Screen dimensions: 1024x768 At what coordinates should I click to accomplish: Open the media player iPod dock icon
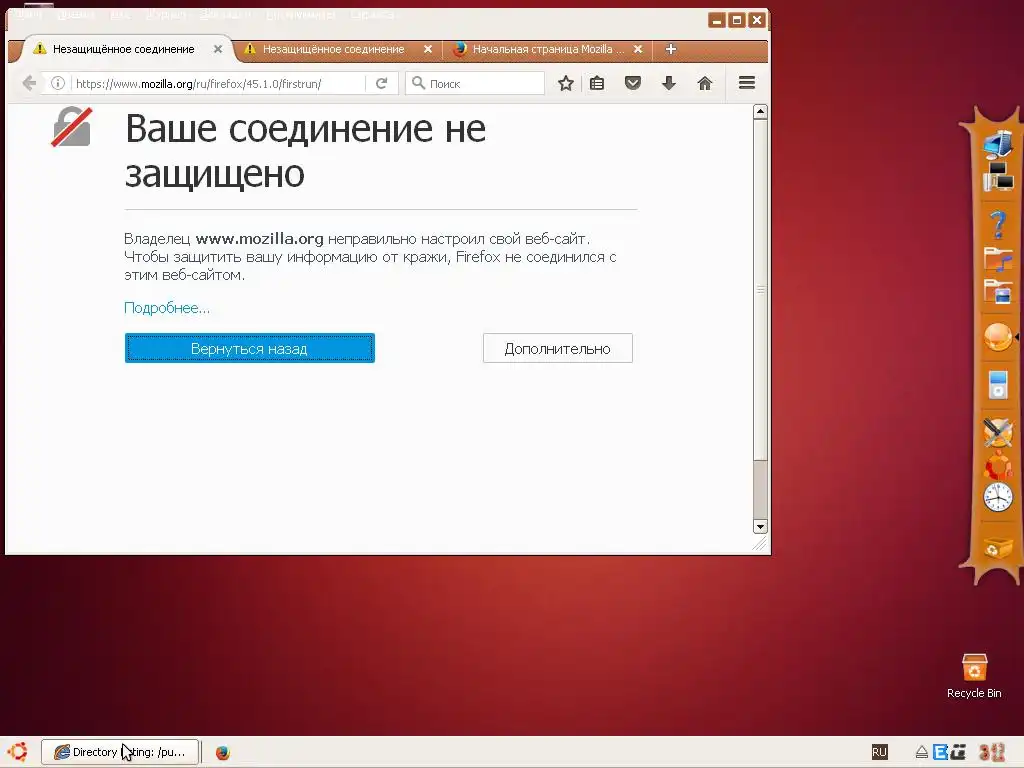pos(998,384)
